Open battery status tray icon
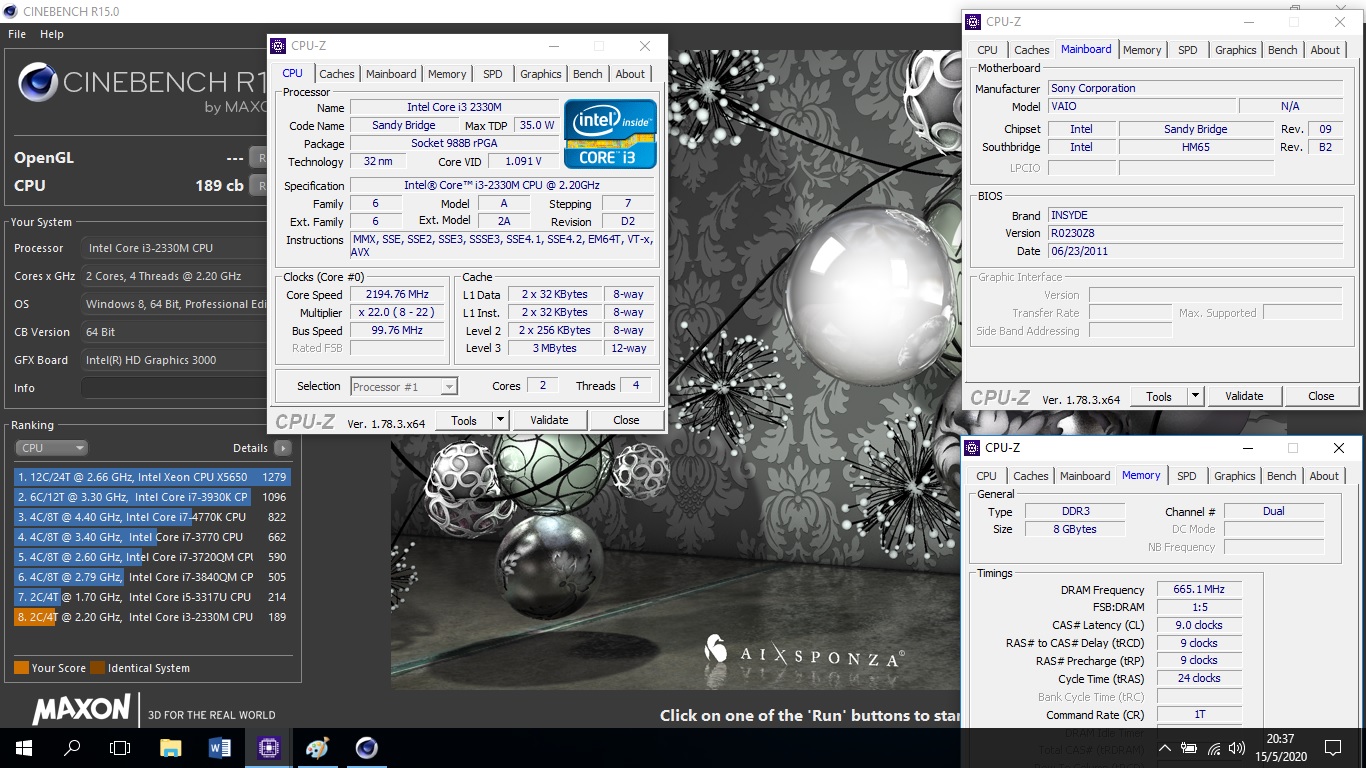This screenshot has width=1366, height=768. click(x=1189, y=748)
